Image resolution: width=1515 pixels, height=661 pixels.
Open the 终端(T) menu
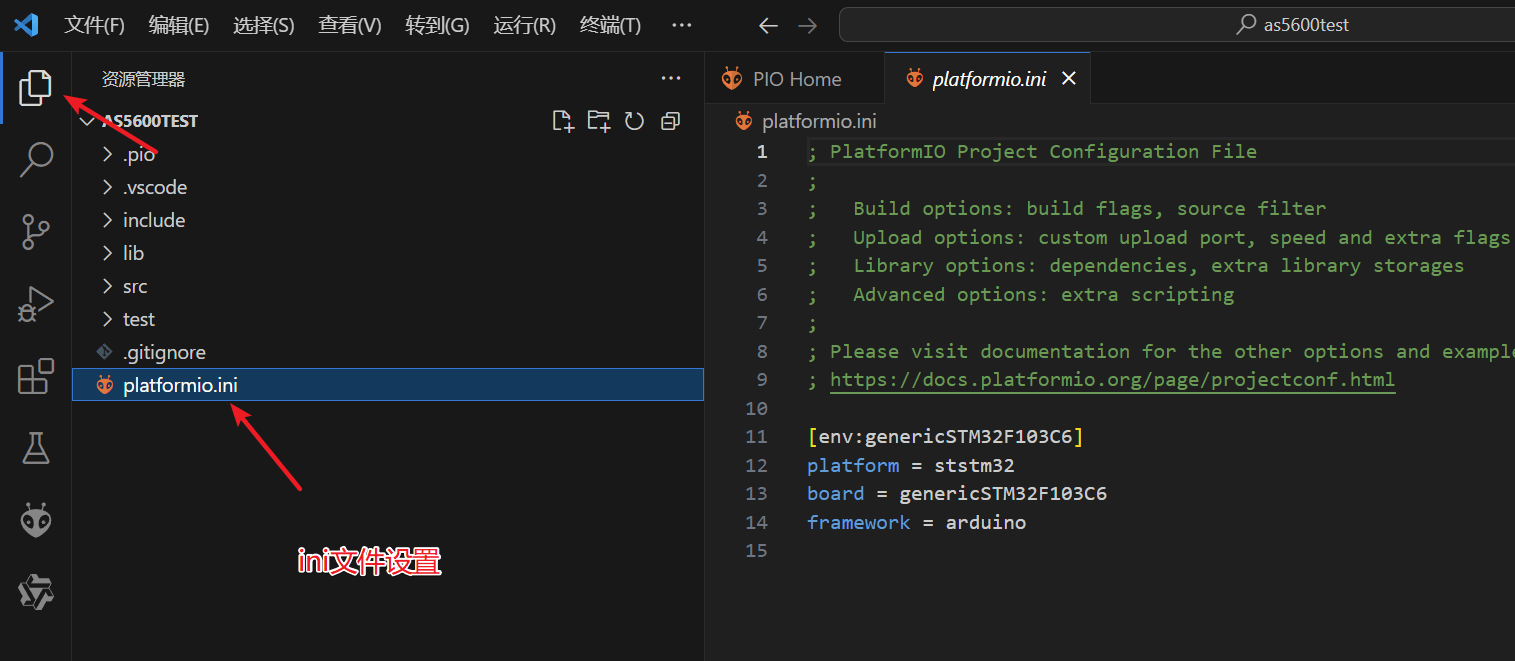coord(610,25)
